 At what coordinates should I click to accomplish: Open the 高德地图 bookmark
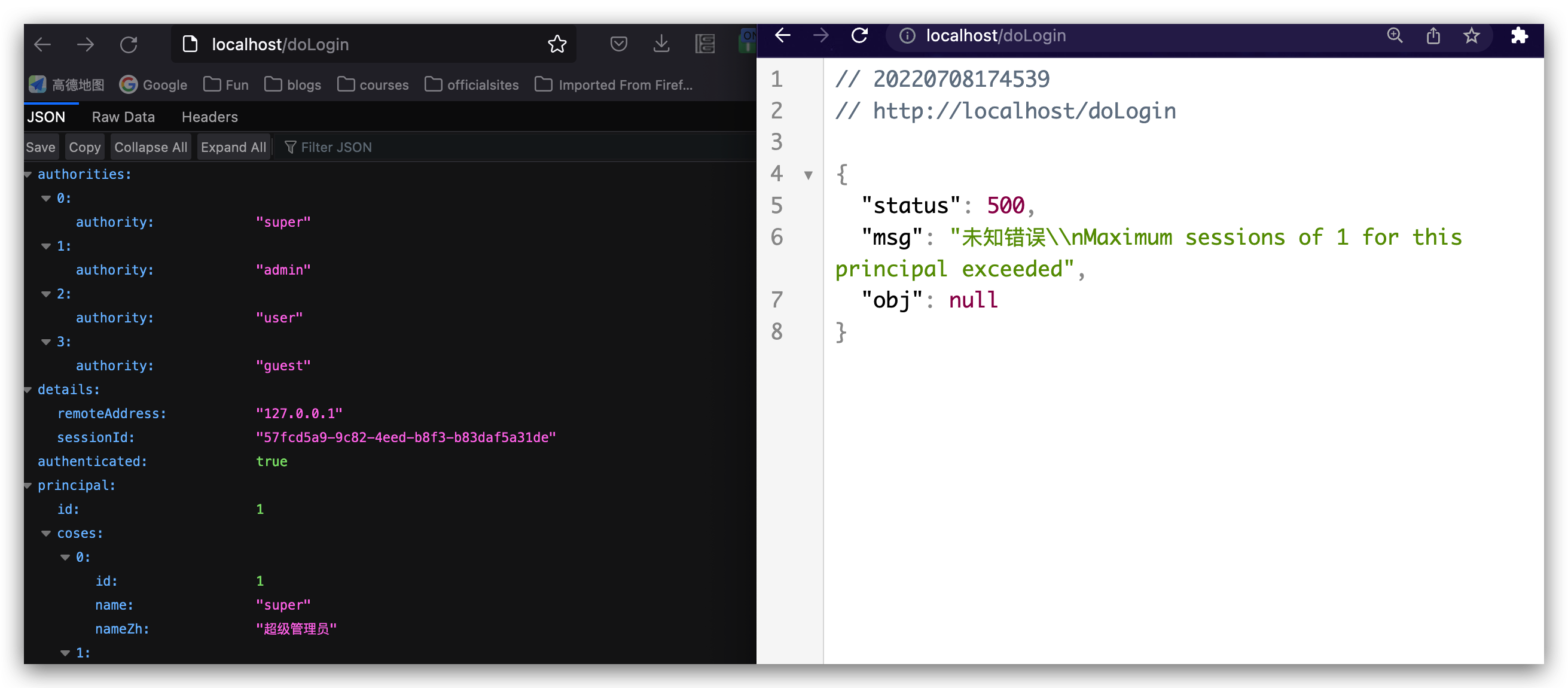[x=67, y=84]
